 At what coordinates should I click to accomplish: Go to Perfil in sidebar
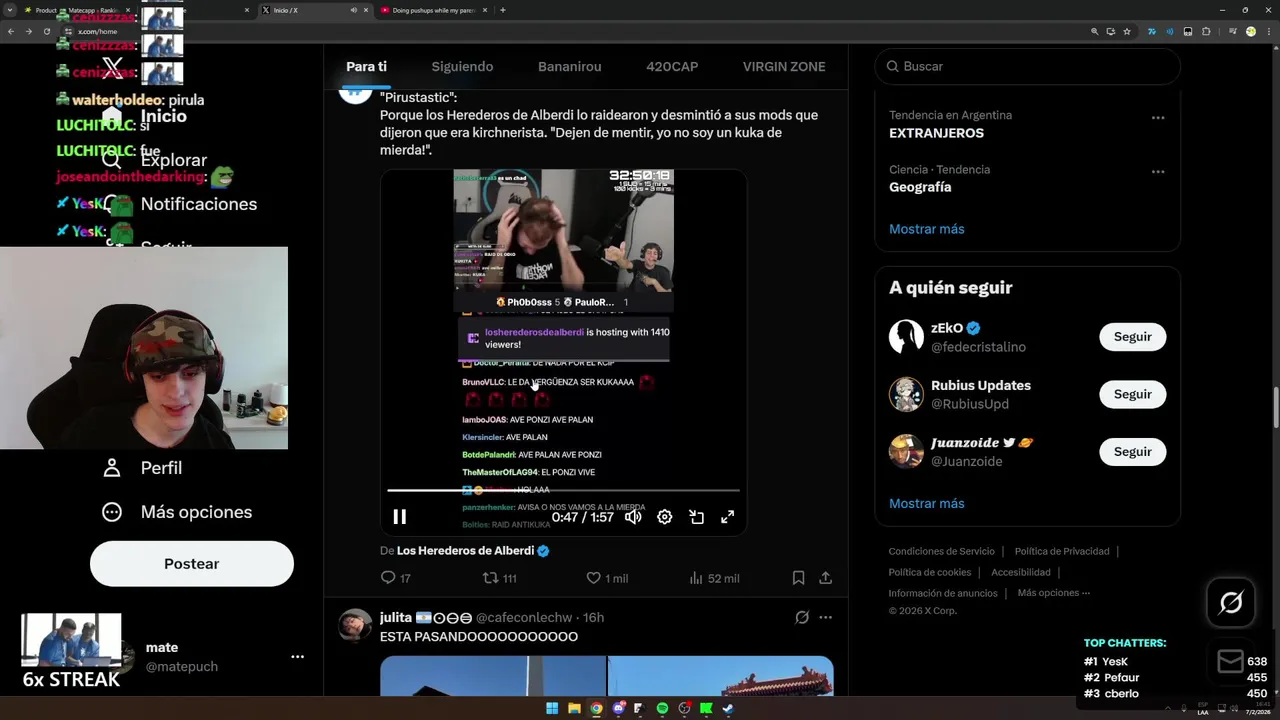(x=143, y=468)
